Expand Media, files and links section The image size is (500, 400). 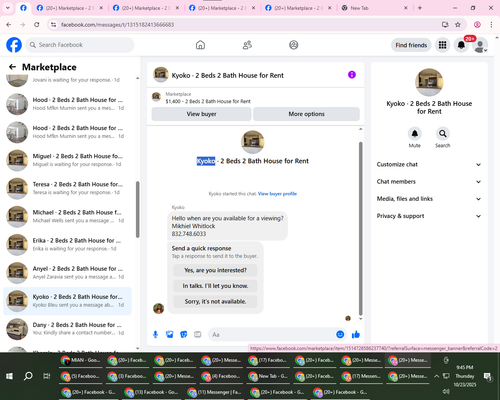pyautogui.click(x=429, y=199)
